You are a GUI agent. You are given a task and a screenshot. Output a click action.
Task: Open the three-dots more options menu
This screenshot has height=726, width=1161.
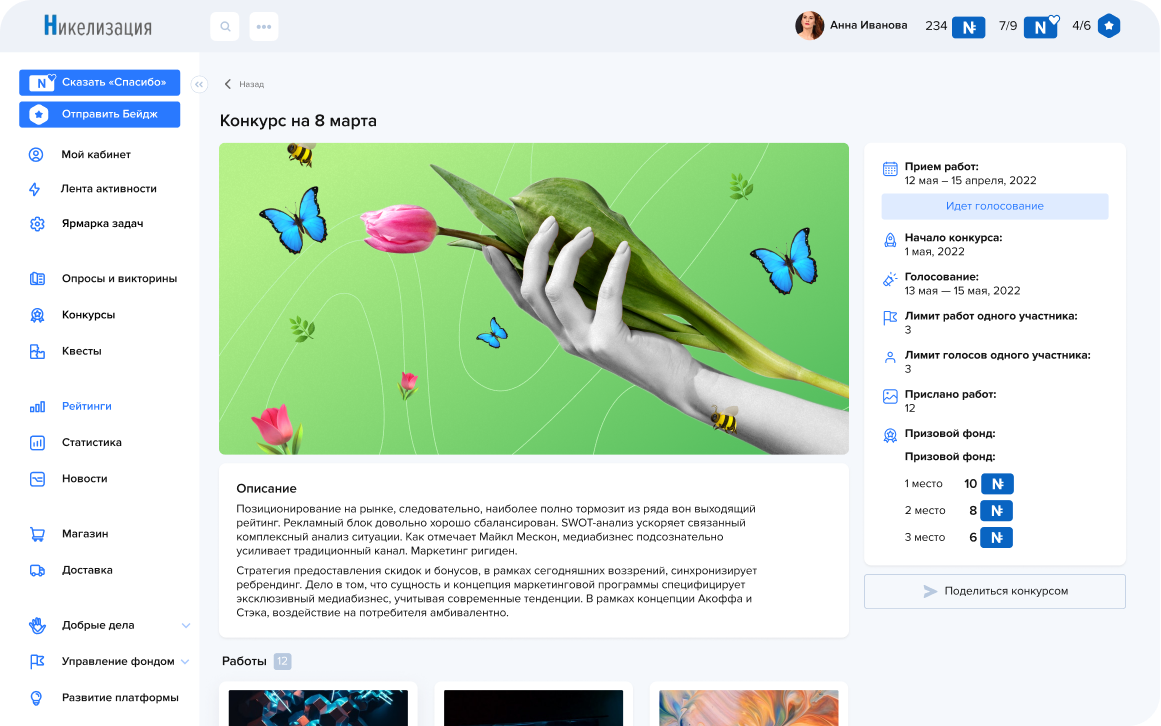[264, 27]
